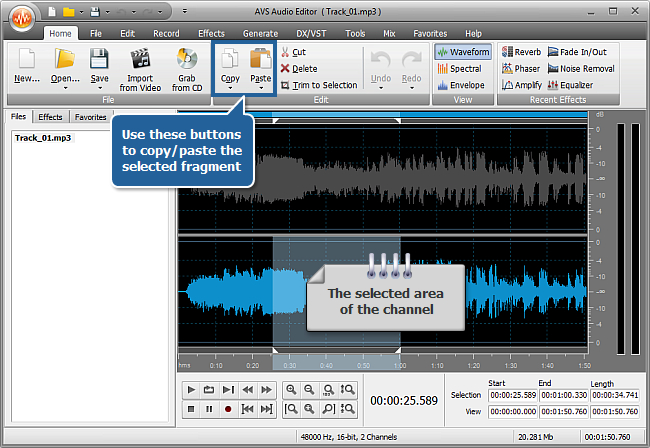Image resolution: width=650 pixels, height=448 pixels.
Task: Click the Save floppy disk icon
Action: pos(99,58)
